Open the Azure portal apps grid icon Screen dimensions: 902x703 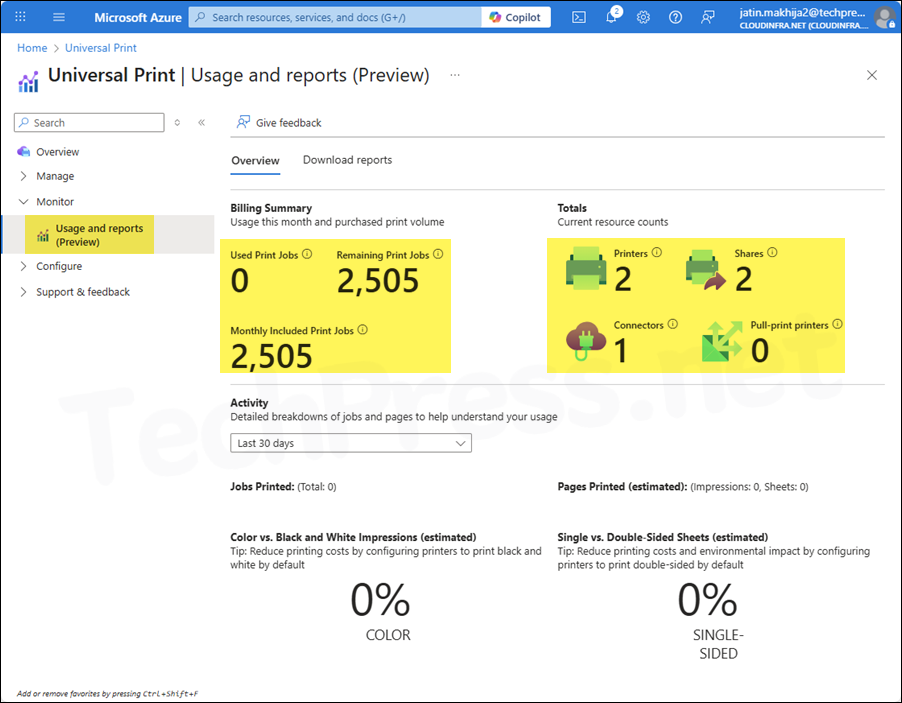pos(20,17)
